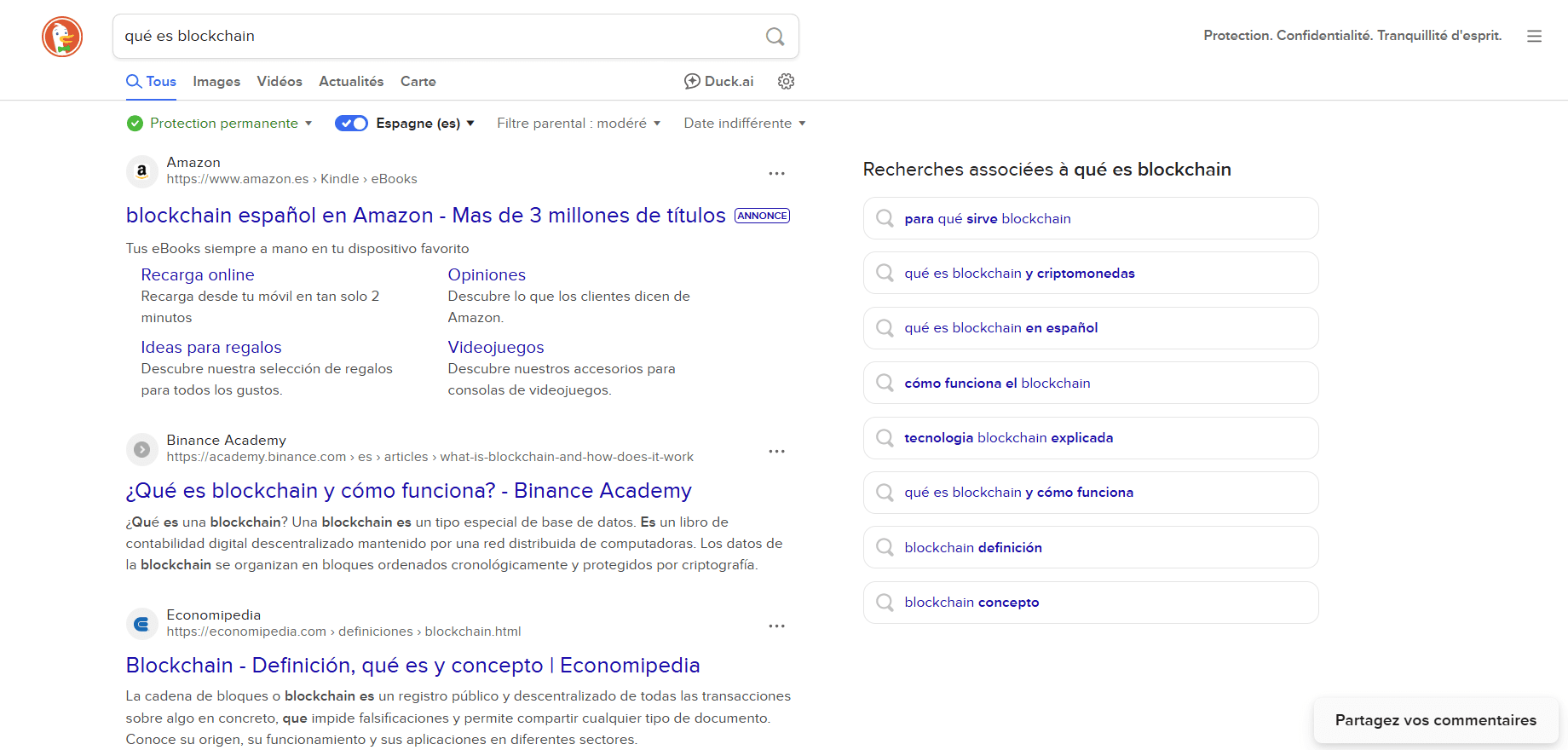This screenshot has height=750, width=1568.
Task: Click Partagez vos commentaires button
Action: click(x=1436, y=720)
